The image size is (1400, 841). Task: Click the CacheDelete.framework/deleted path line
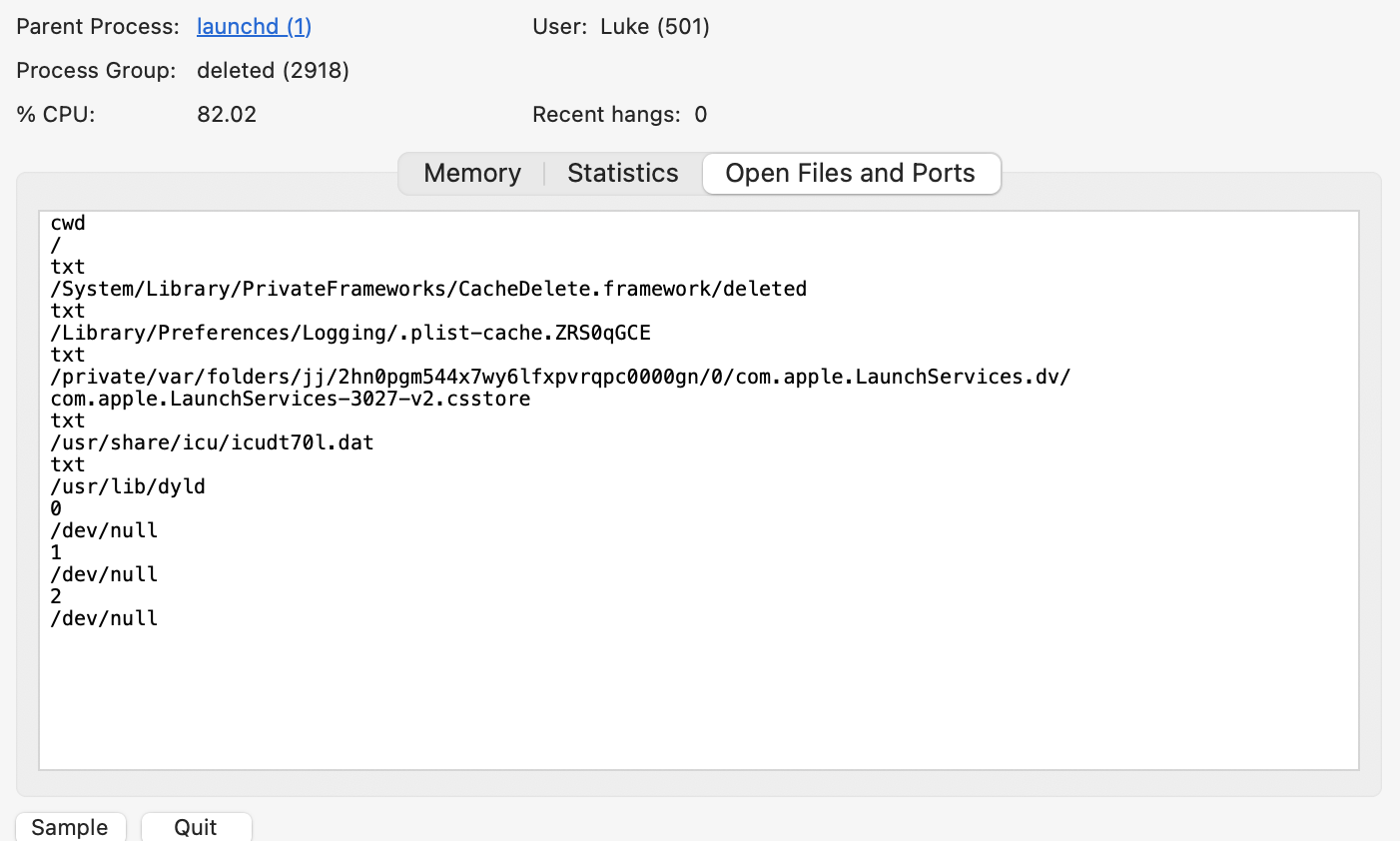point(428,289)
